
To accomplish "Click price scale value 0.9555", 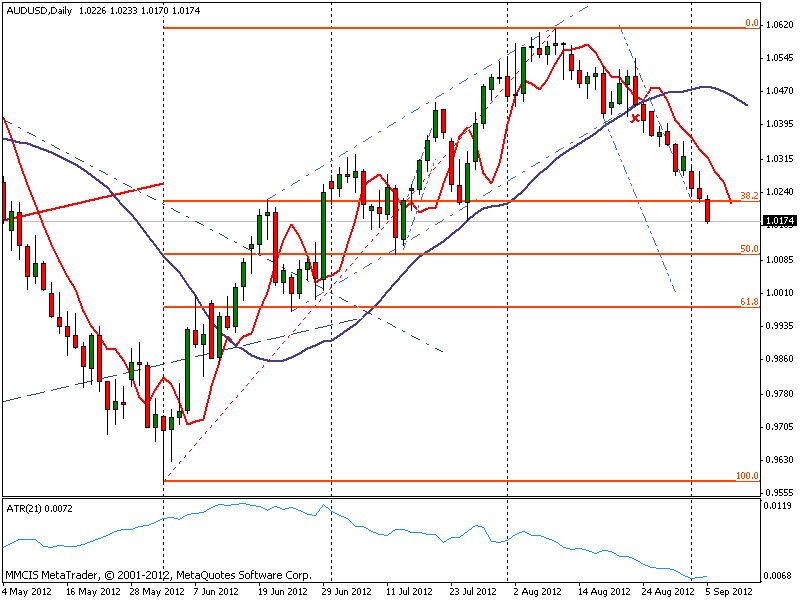I will (780, 493).
